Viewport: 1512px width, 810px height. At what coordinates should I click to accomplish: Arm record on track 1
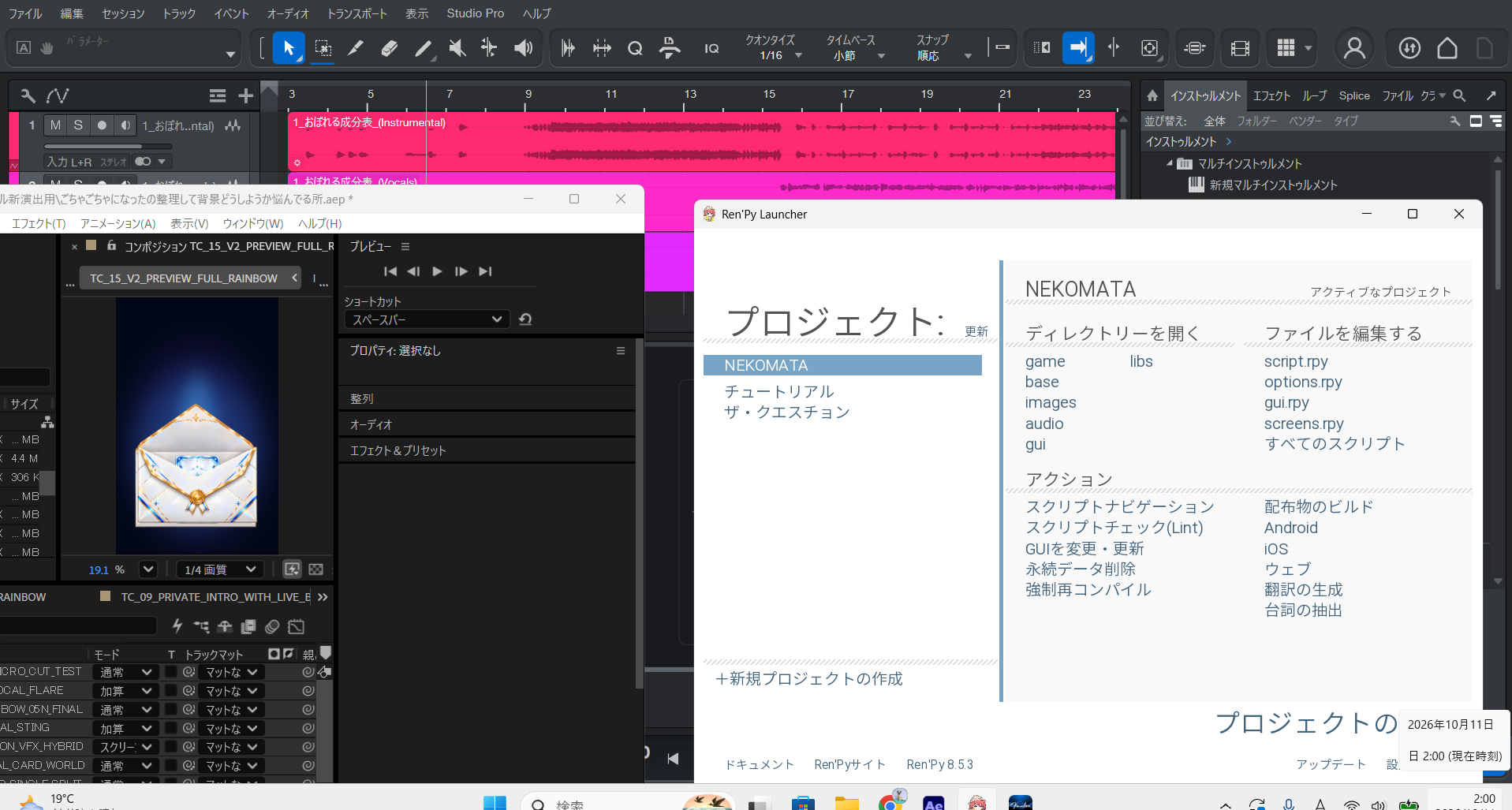click(x=102, y=125)
